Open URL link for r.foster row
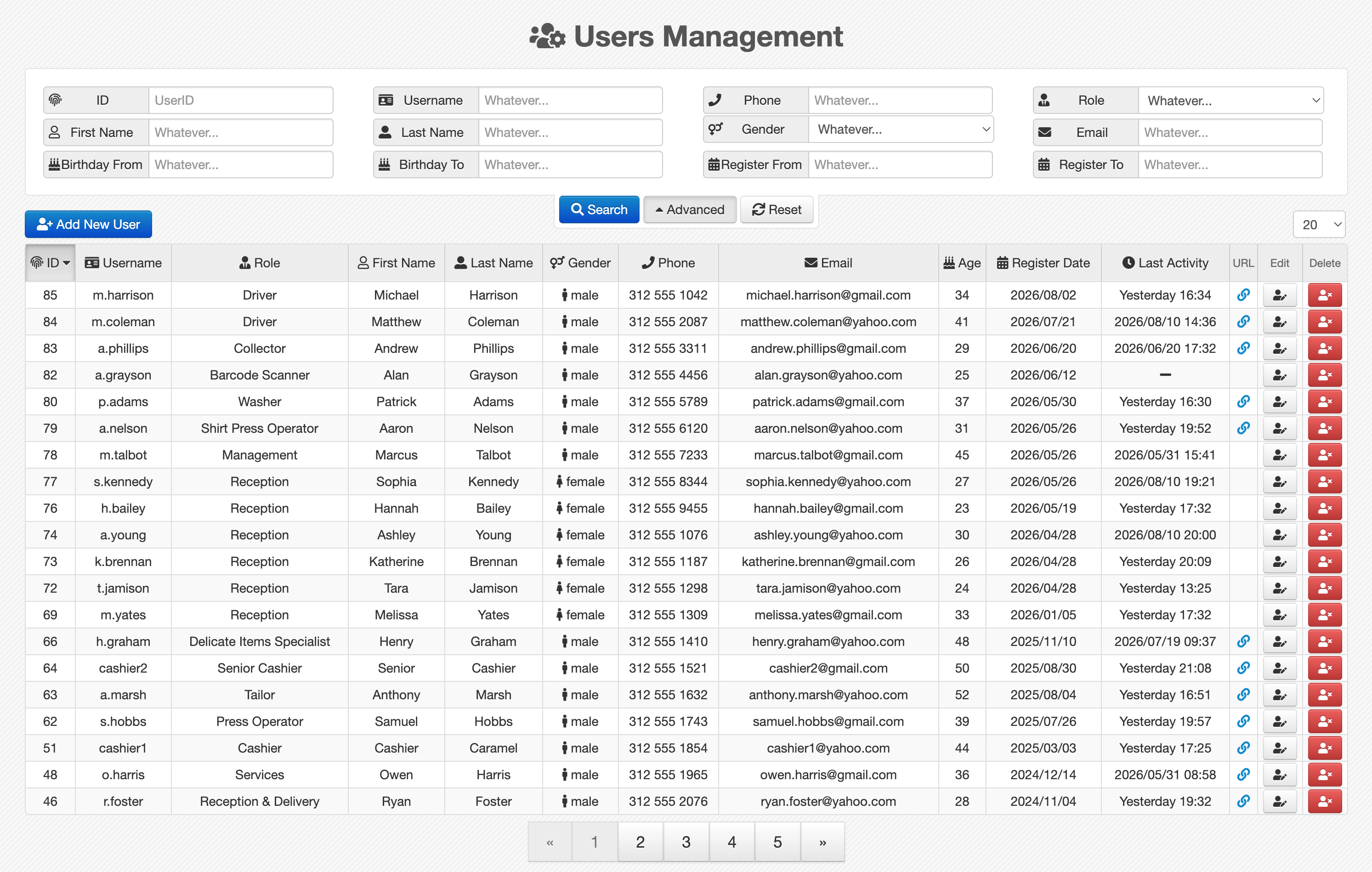The width and height of the screenshot is (1372, 872). point(1243,801)
